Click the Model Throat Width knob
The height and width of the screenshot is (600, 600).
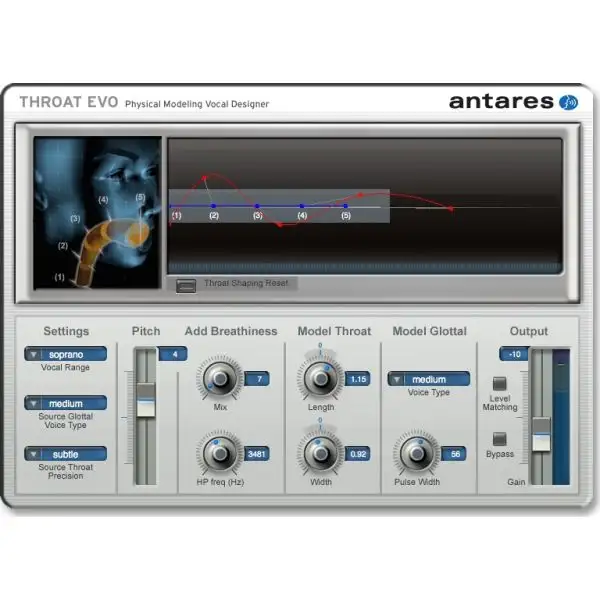[321, 454]
